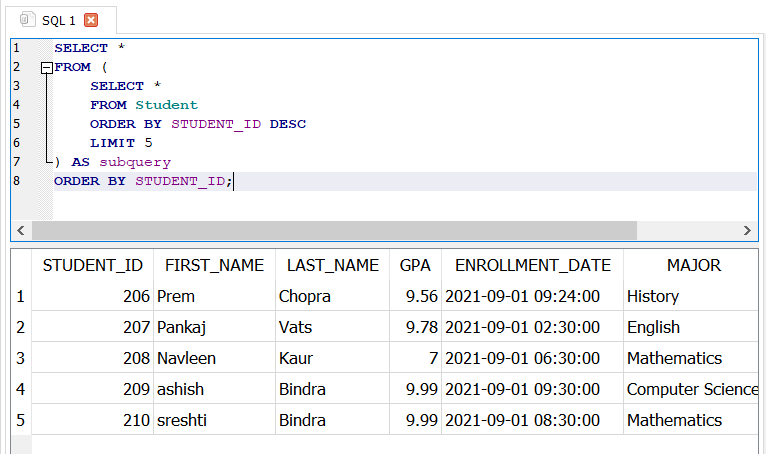Select 'Mathematics' in sreshti's row
The width and height of the screenshot is (767, 454).
point(691,420)
